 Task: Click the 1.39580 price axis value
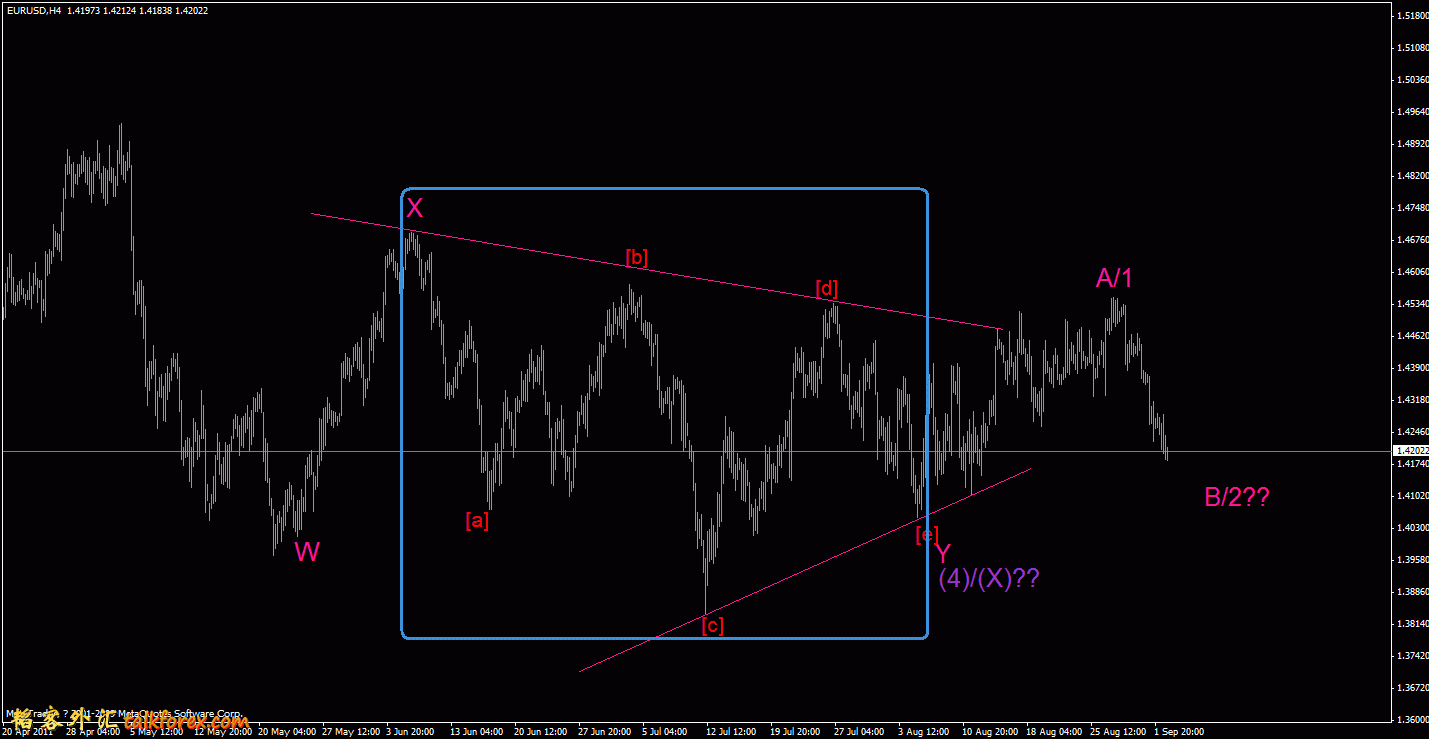(1412, 559)
